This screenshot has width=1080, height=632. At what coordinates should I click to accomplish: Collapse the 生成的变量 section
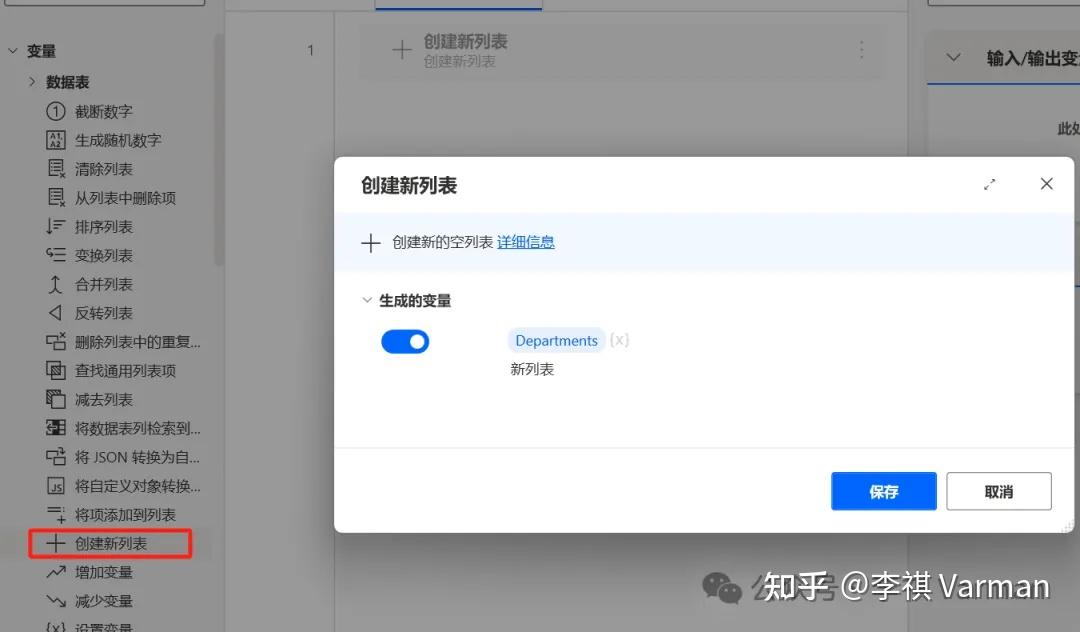tap(367, 300)
